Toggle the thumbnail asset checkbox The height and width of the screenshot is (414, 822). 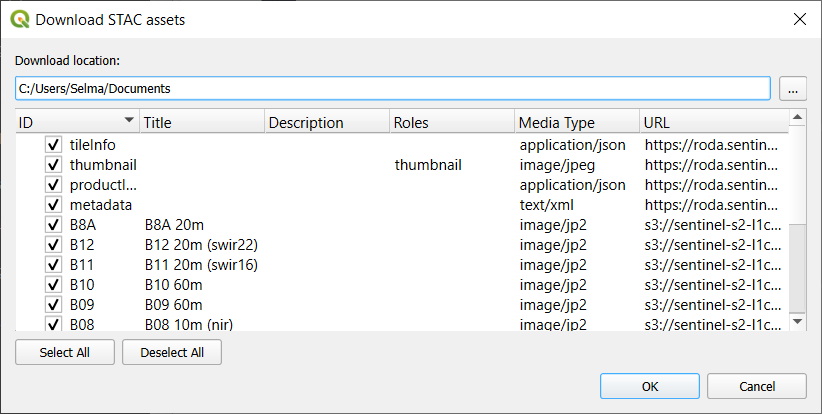point(54,165)
